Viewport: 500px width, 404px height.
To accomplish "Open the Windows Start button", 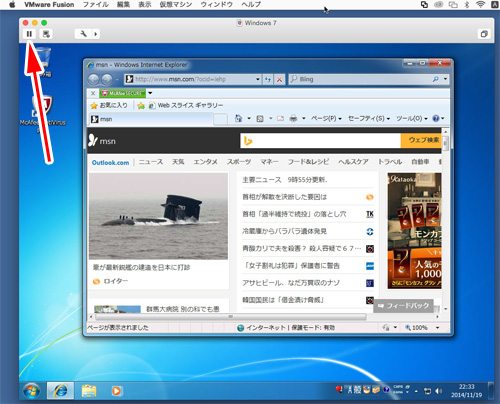I will pyautogui.click(x=32, y=390).
